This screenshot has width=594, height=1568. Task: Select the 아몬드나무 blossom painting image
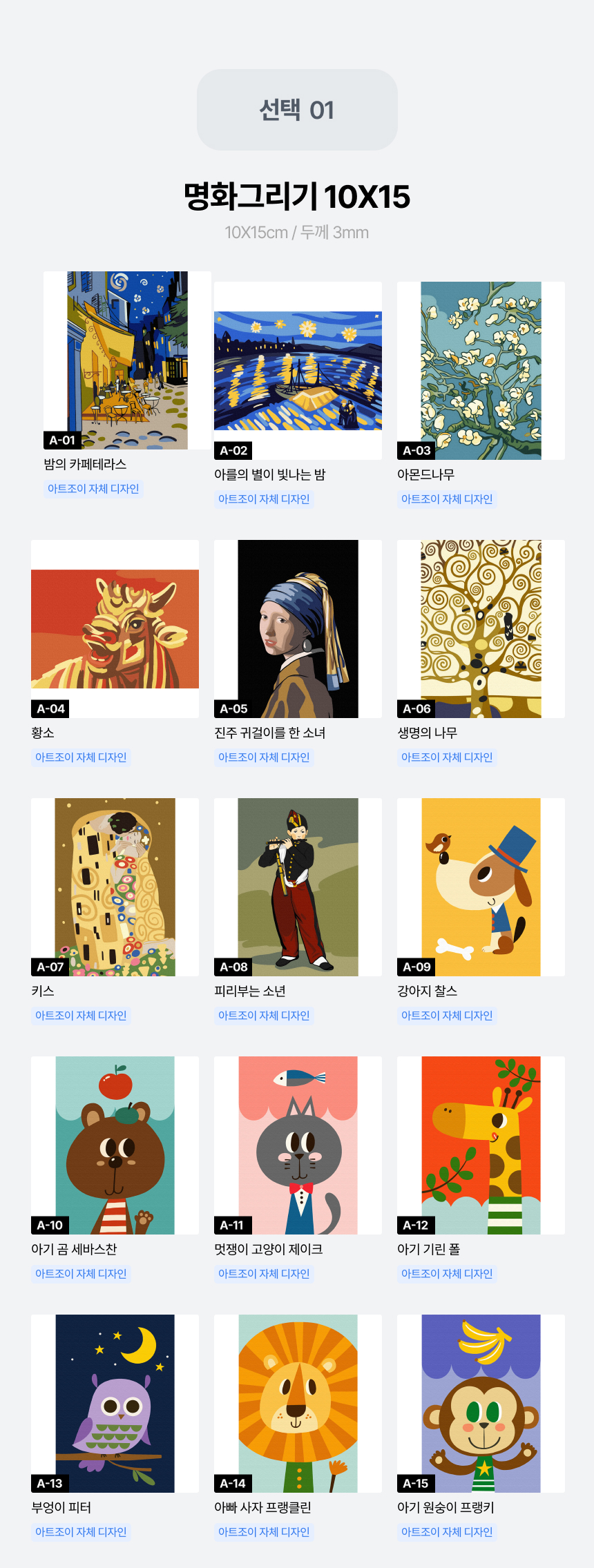[x=481, y=371]
